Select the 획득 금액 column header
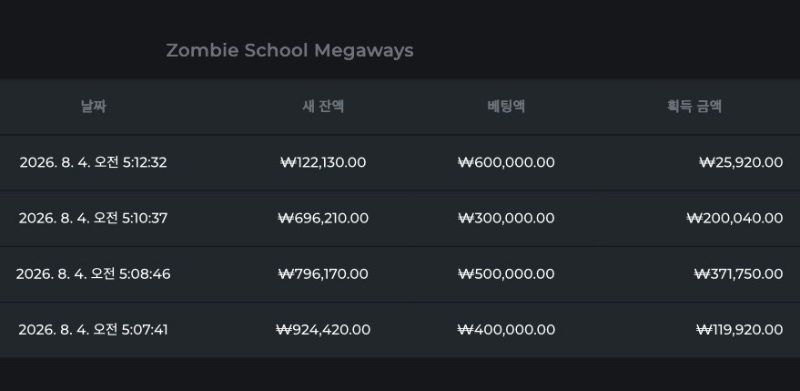 [694, 106]
